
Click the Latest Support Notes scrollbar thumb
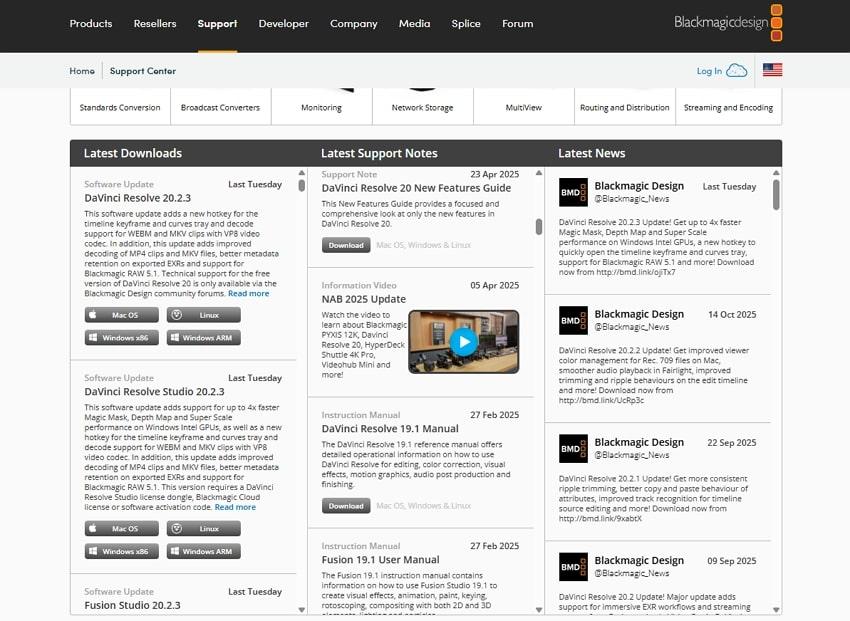(x=539, y=227)
